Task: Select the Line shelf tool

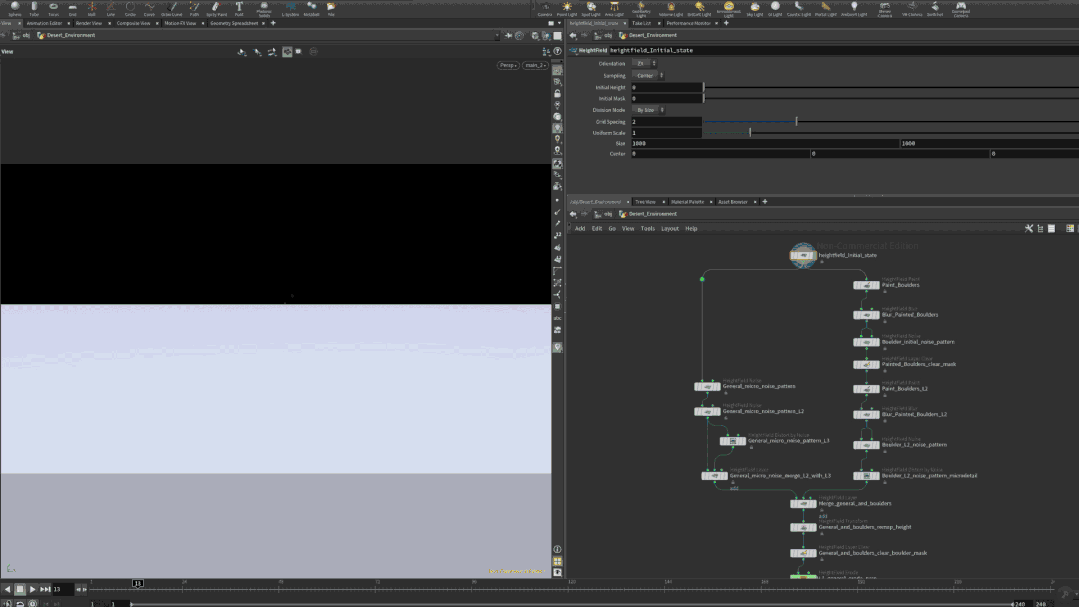Action: pos(111,8)
